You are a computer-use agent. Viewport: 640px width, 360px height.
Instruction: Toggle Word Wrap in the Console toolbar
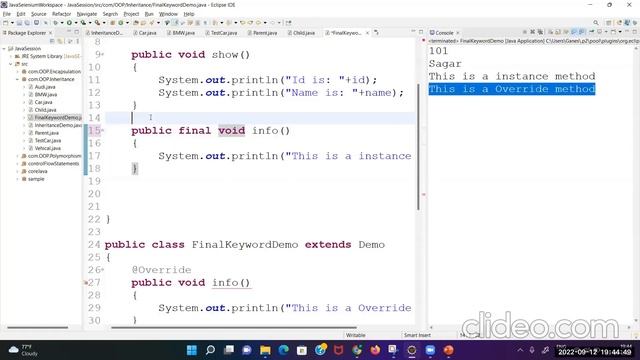[x=565, y=32]
